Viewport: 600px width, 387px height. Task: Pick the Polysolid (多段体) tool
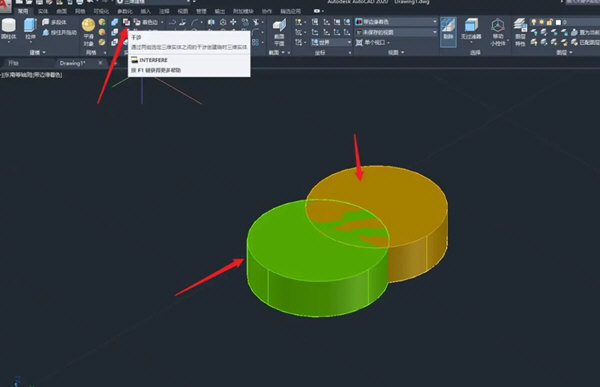(x=54, y=22)
